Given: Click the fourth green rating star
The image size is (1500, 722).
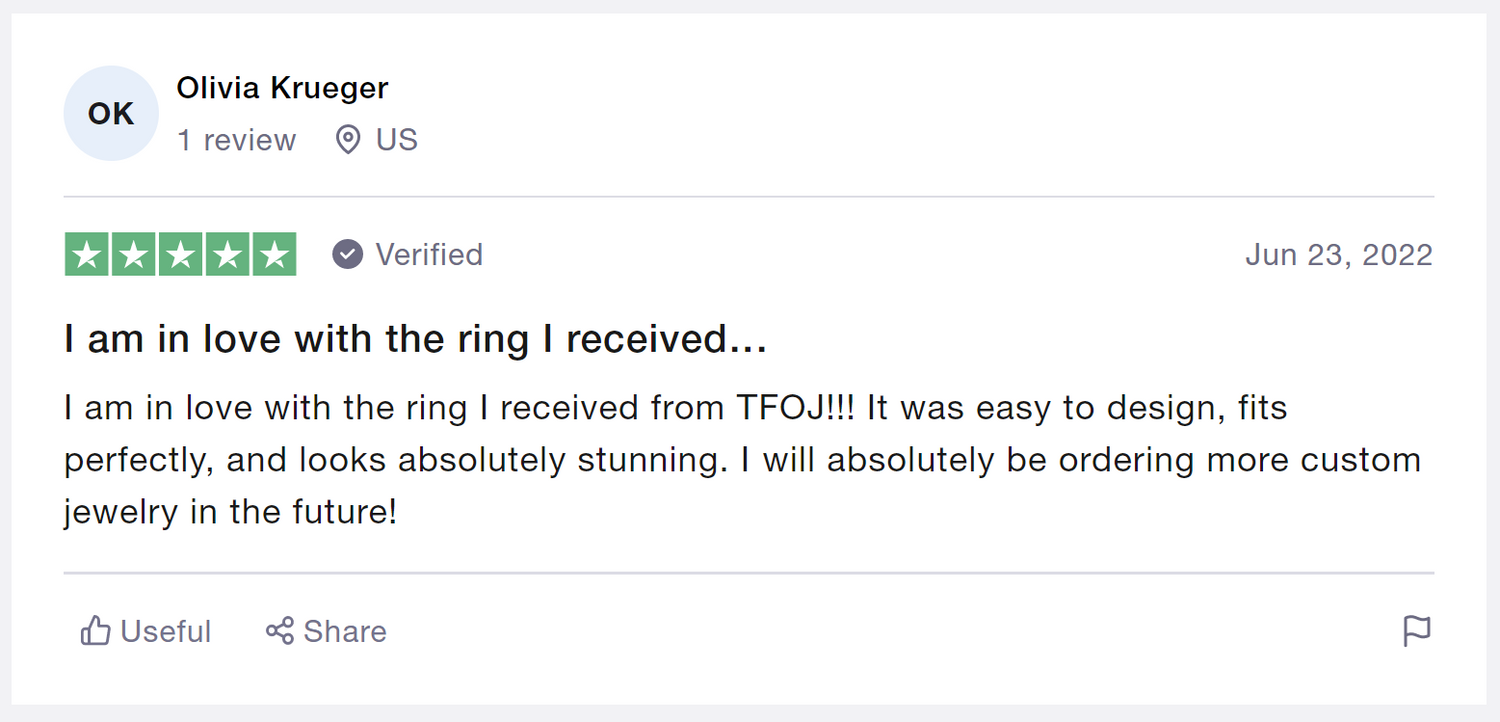Looking at the screenshot, I should click(x=227, y=255).
